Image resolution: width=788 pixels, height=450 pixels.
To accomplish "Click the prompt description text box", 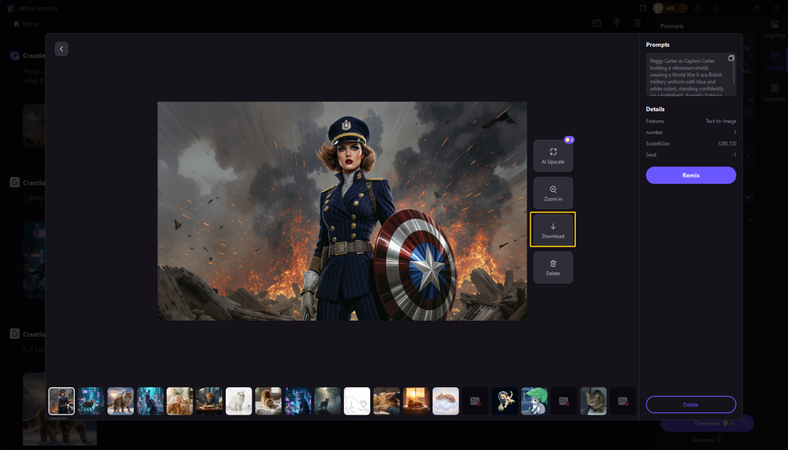I will (x=686, y=75).
